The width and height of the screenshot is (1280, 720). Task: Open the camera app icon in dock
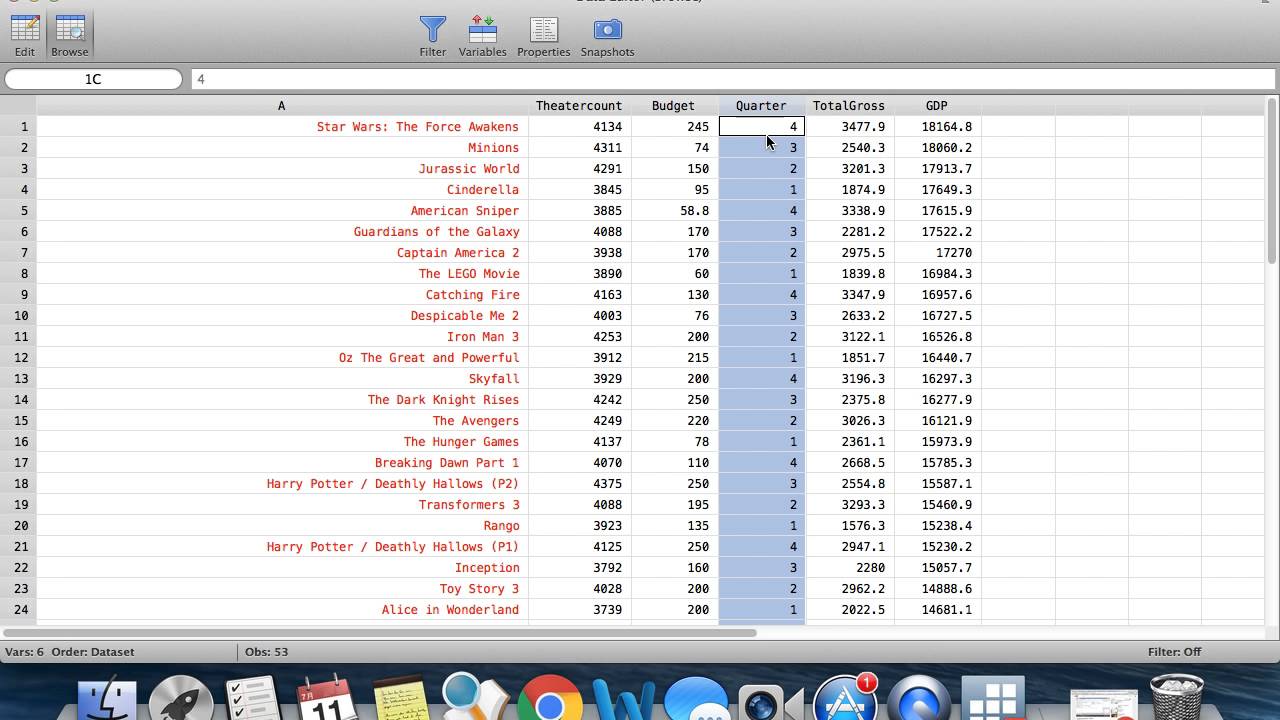[x=770, y=699]
